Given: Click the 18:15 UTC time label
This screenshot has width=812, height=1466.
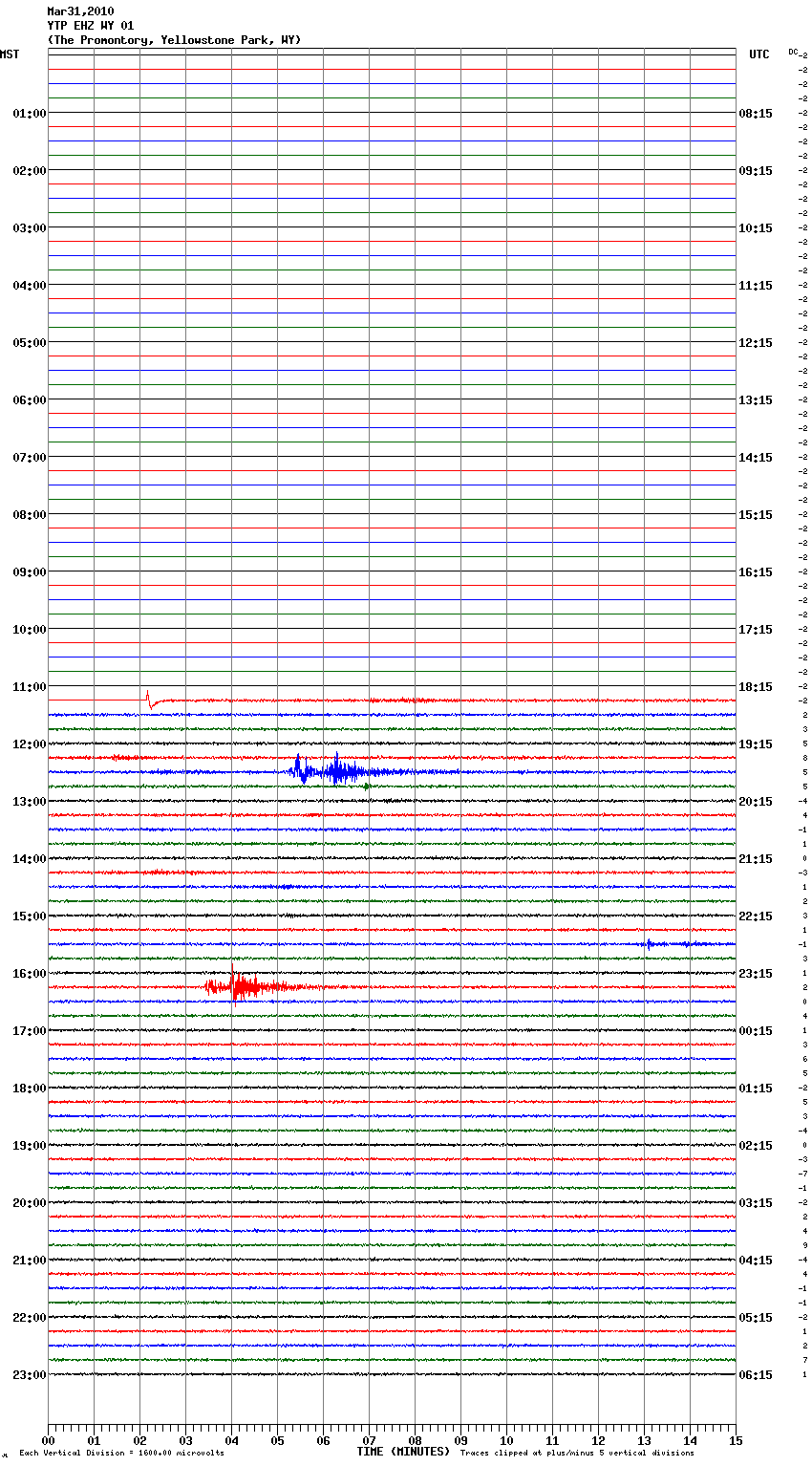Looking at the screenshot, I should pyautogui.click(x=756, y=687).
